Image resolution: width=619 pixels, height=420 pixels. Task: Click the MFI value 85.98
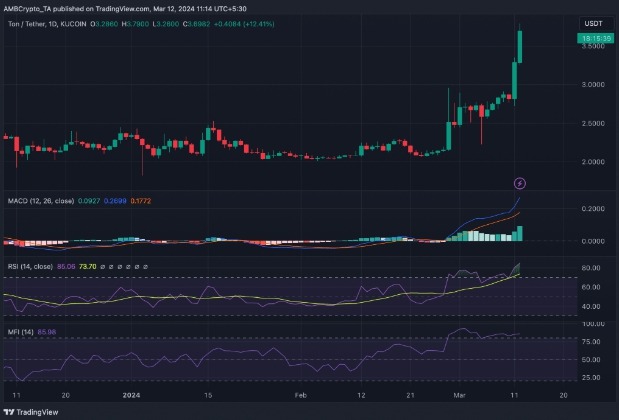click(48, 329)
